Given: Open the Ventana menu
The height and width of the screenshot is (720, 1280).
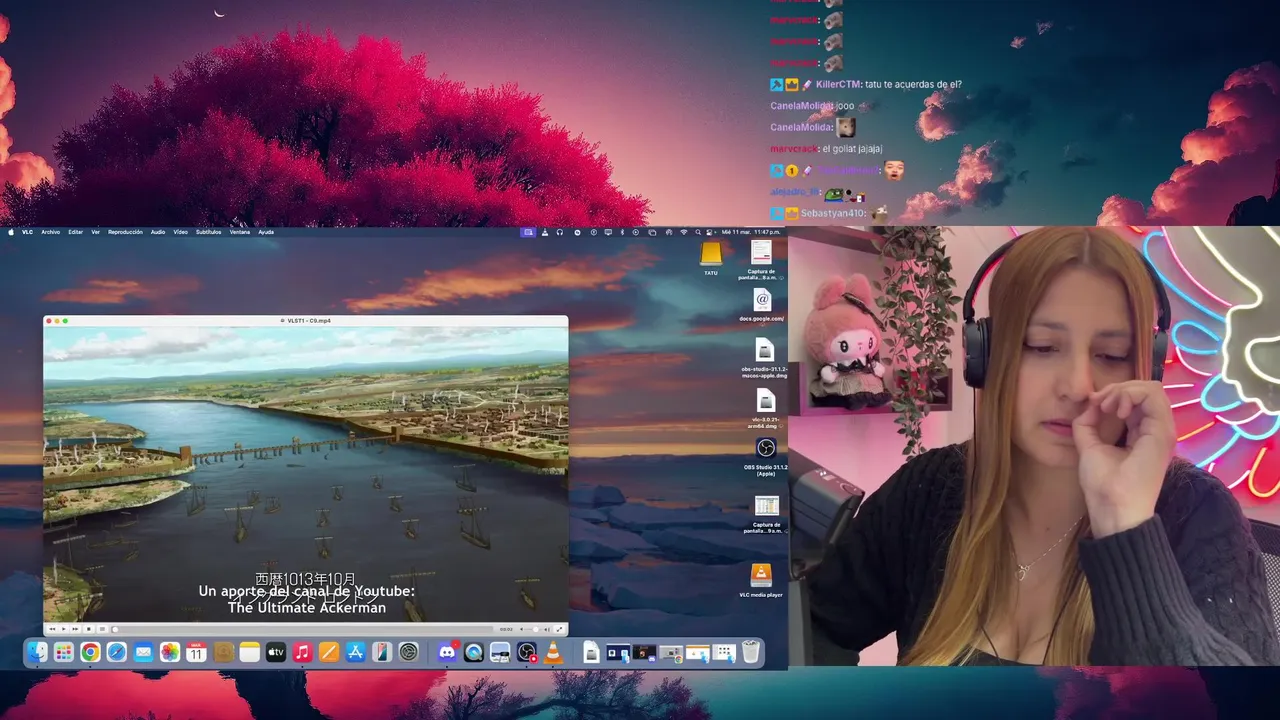Looking at the screenshot, I should (240, 232).
